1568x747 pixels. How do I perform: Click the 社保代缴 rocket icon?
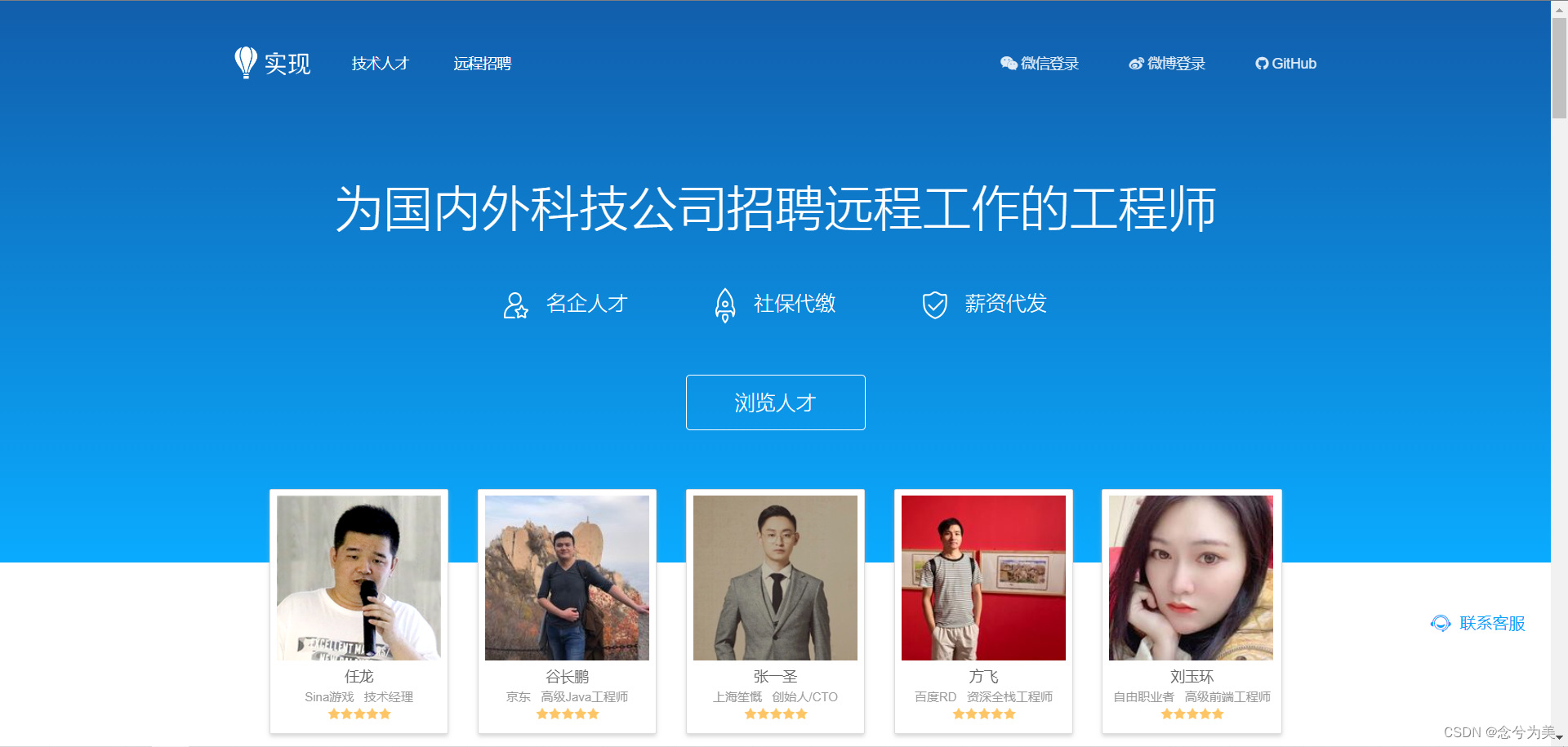[x=724, y=305]
